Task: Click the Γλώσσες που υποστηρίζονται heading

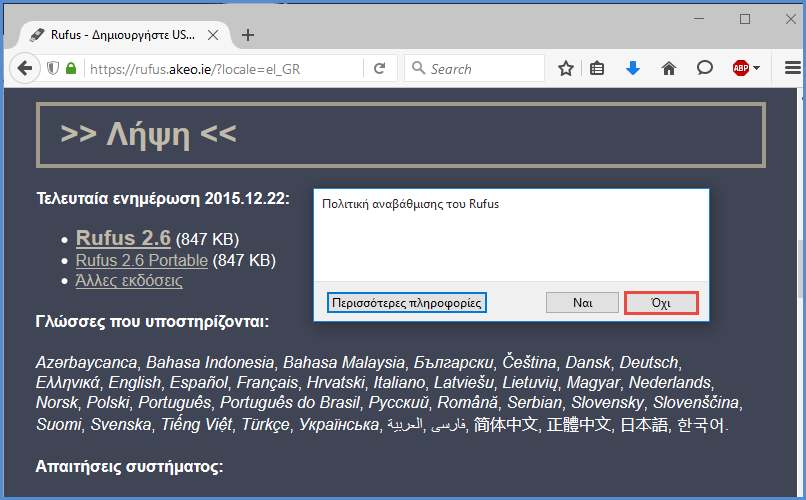Action: tap(153, 322)
